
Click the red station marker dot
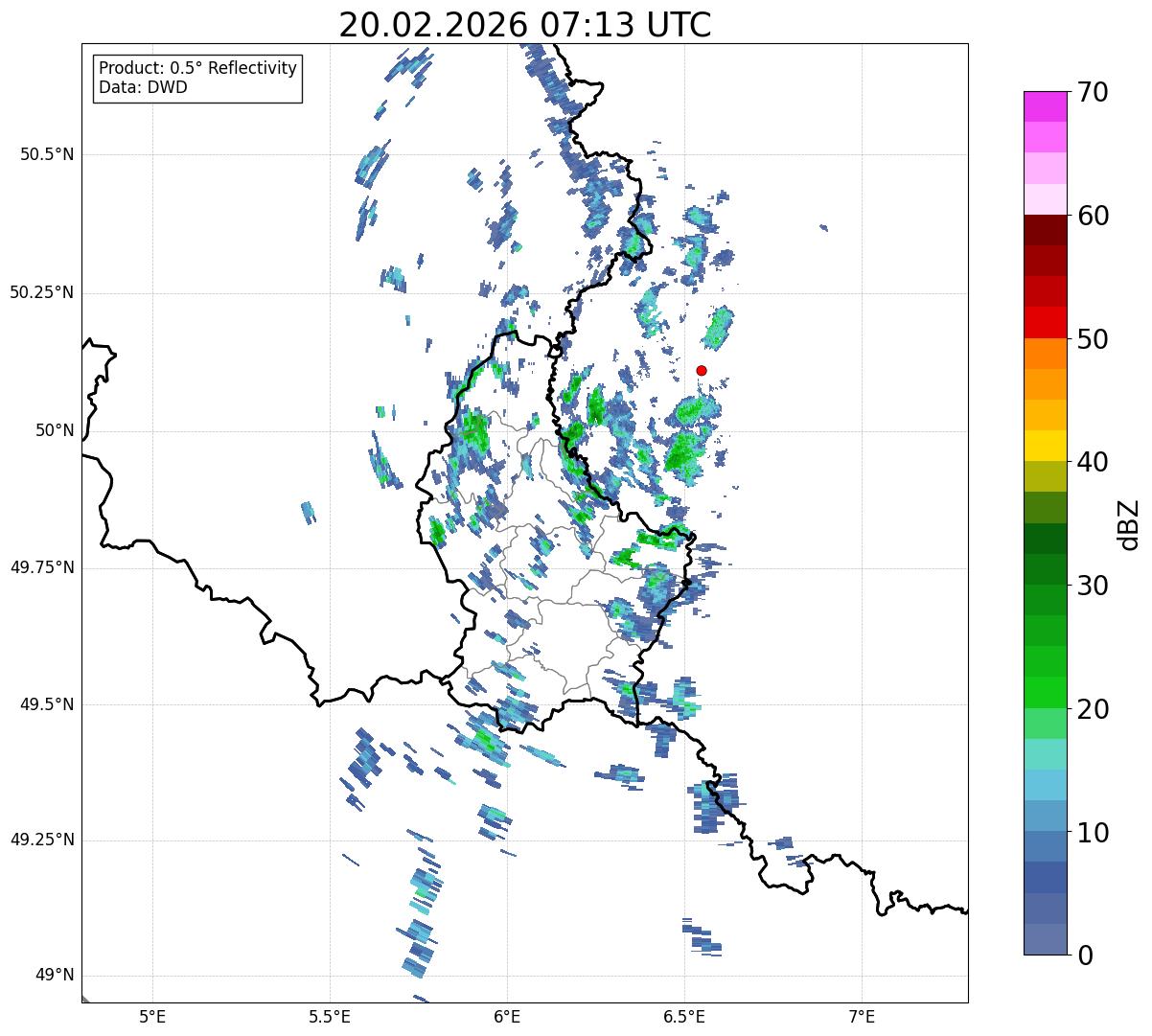702,370
